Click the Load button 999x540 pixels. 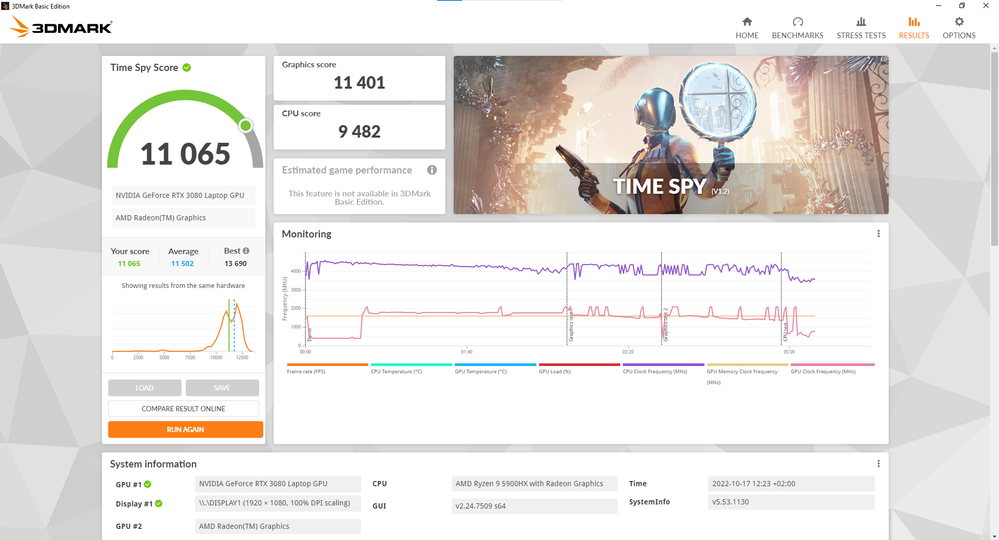point(145,388)
